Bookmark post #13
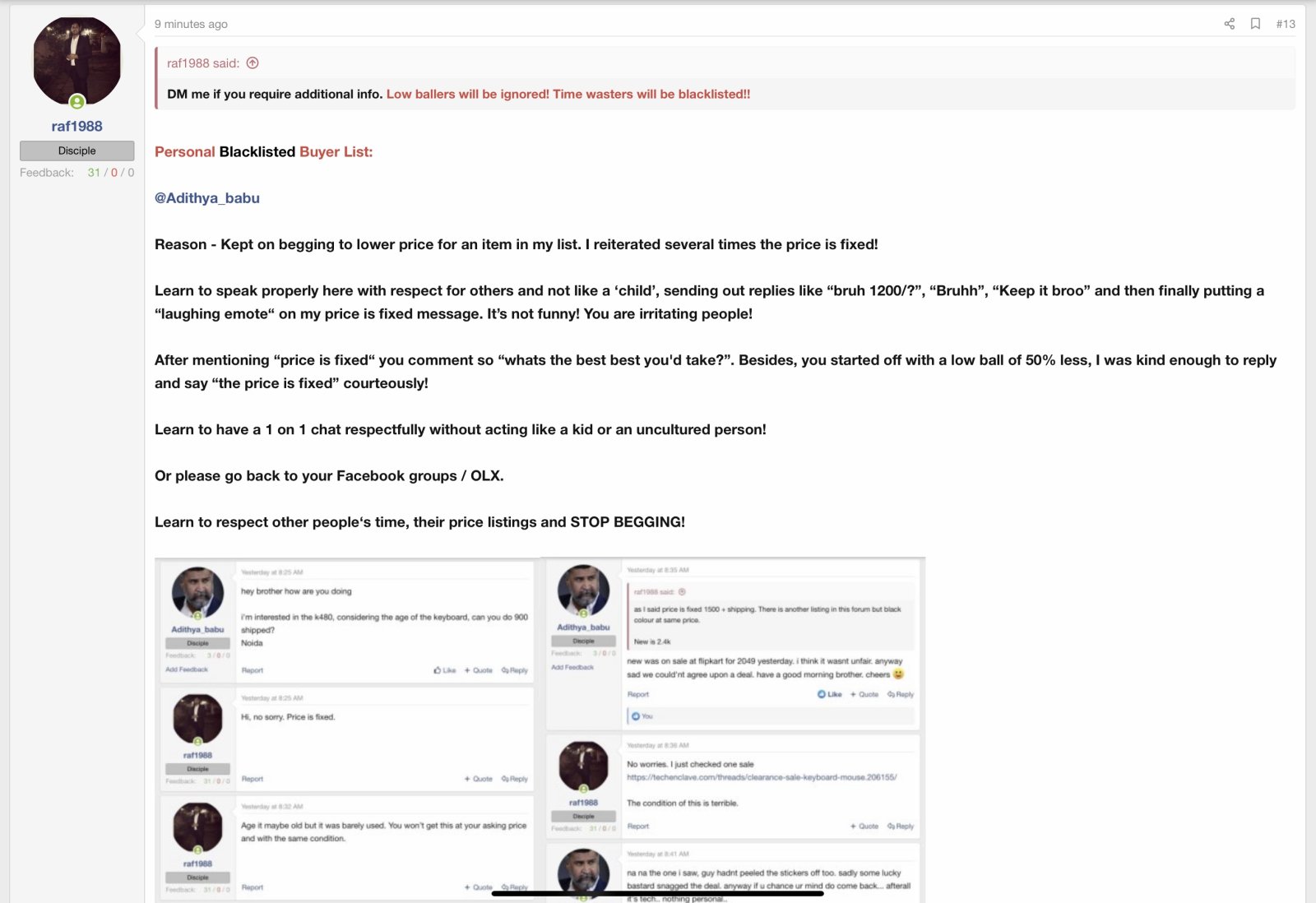Viewport: 1316px width, 903px height. [1255, 24]
